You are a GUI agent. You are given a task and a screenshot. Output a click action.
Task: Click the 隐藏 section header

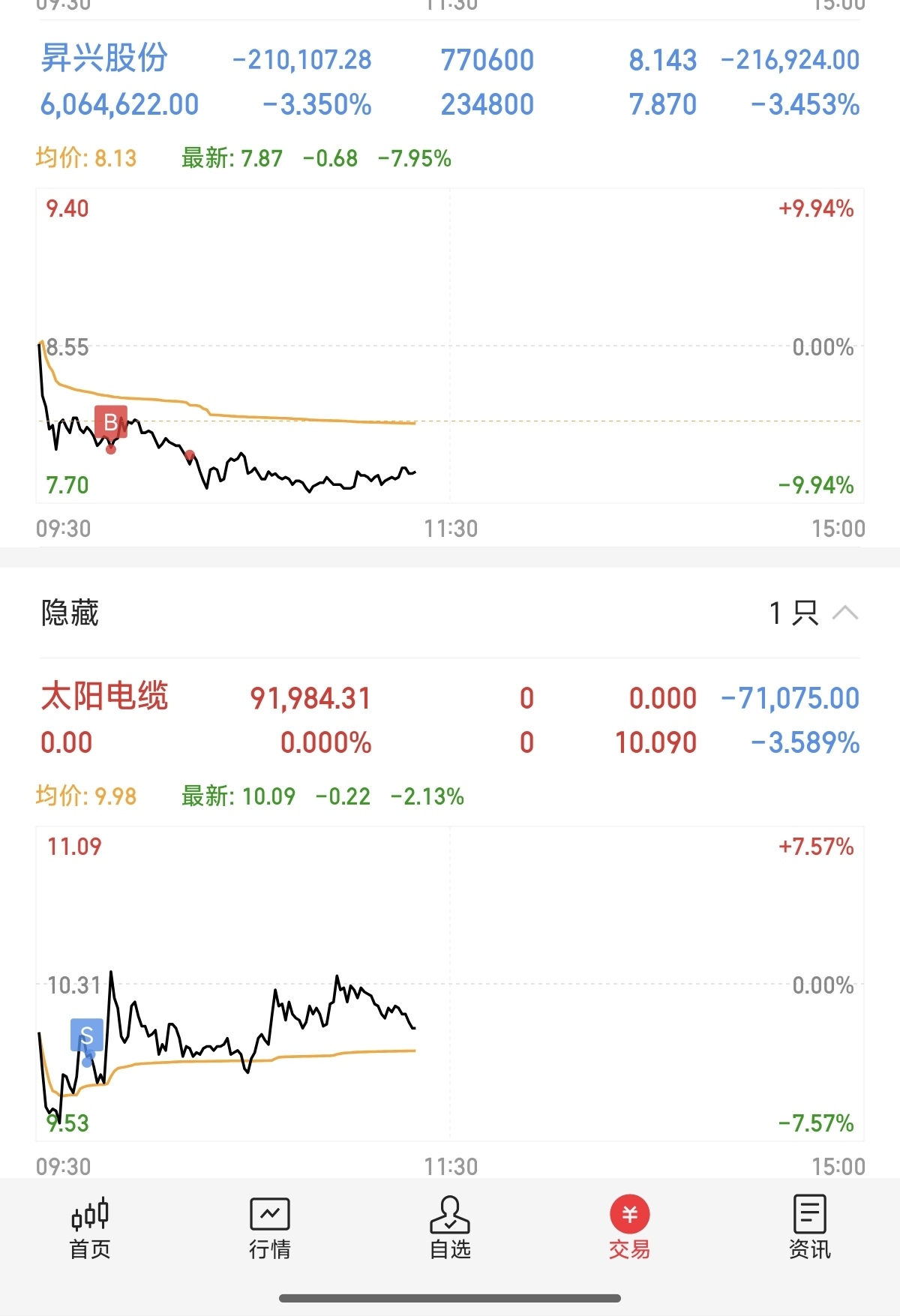[70, 613]
